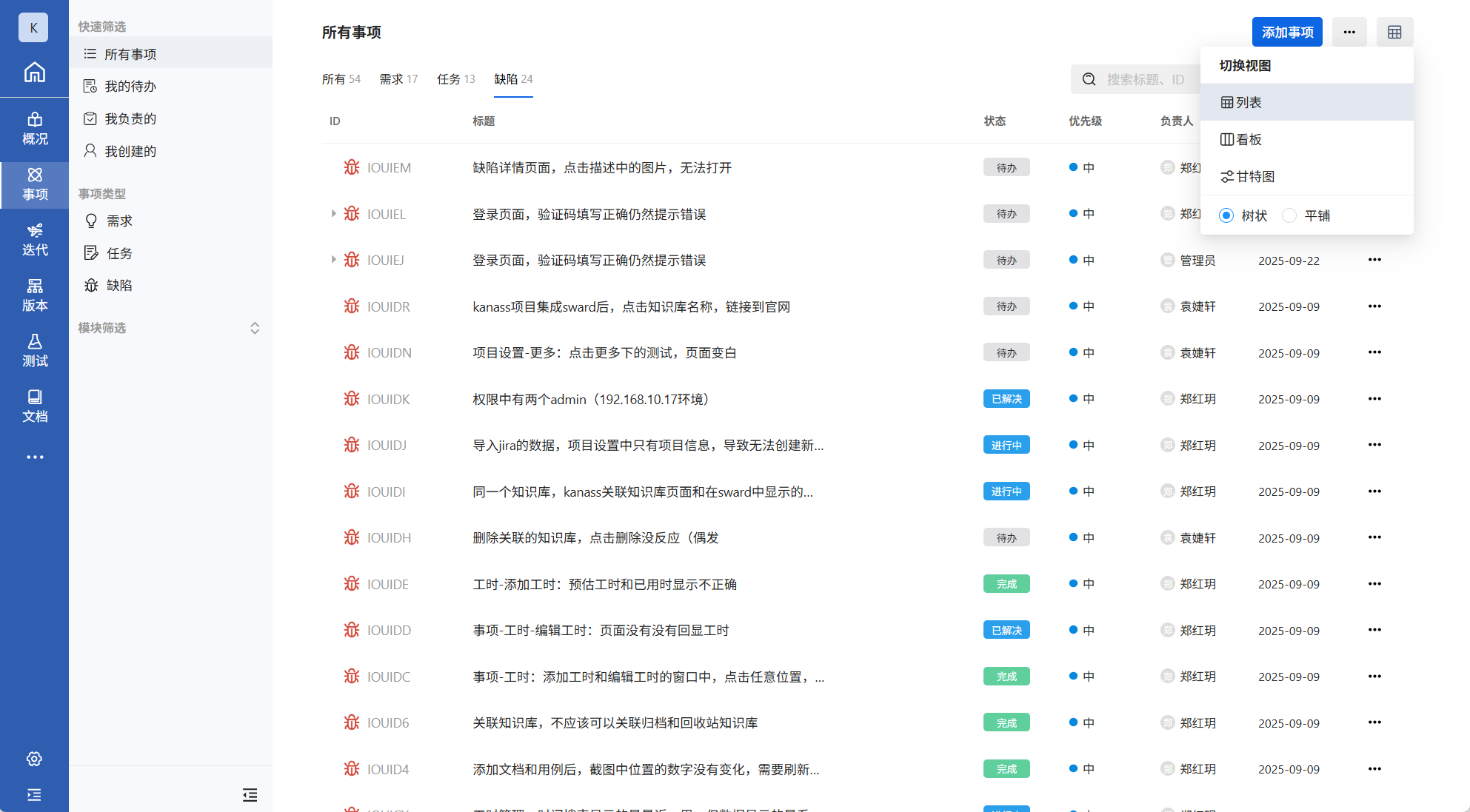1470x812 pixels.
Task: Select 平铺 flat radio option
Action: pyautogui.click(x=1289, y=215)
